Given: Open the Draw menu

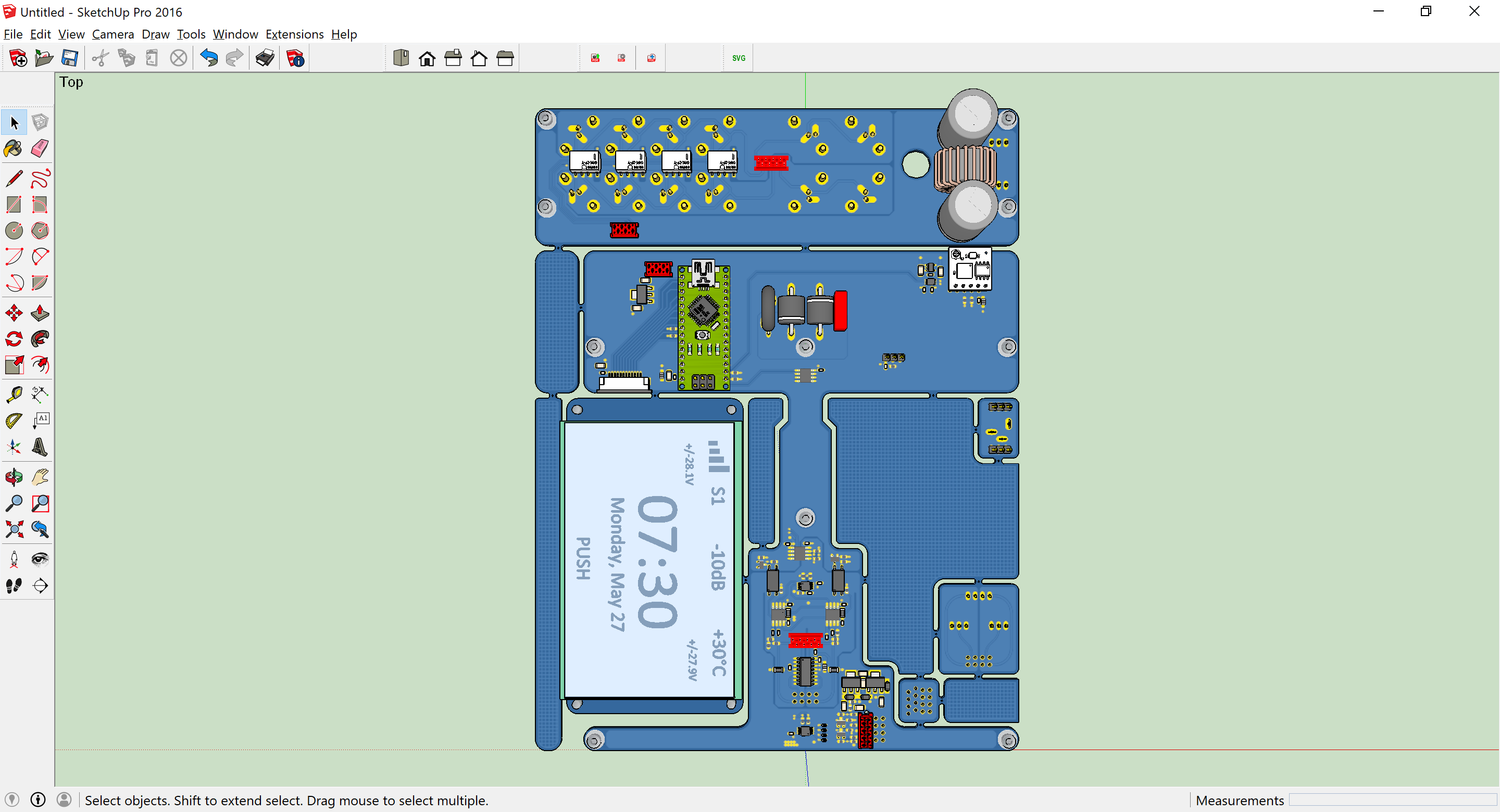Looking at the screenshot, I should (x=156, y=34).
